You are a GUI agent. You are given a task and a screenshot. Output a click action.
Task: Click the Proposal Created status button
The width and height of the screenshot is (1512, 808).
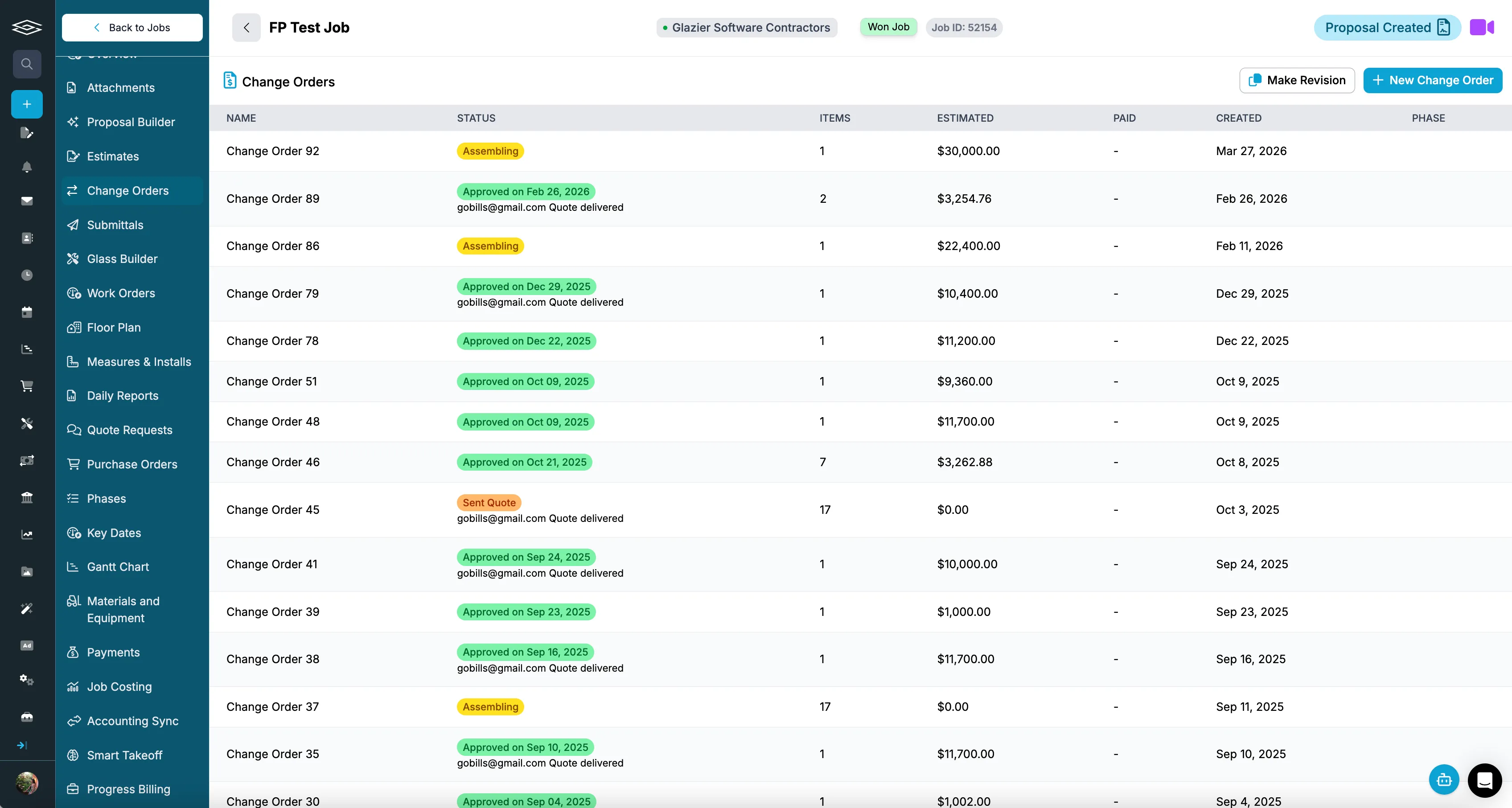tap(1387, 28)
